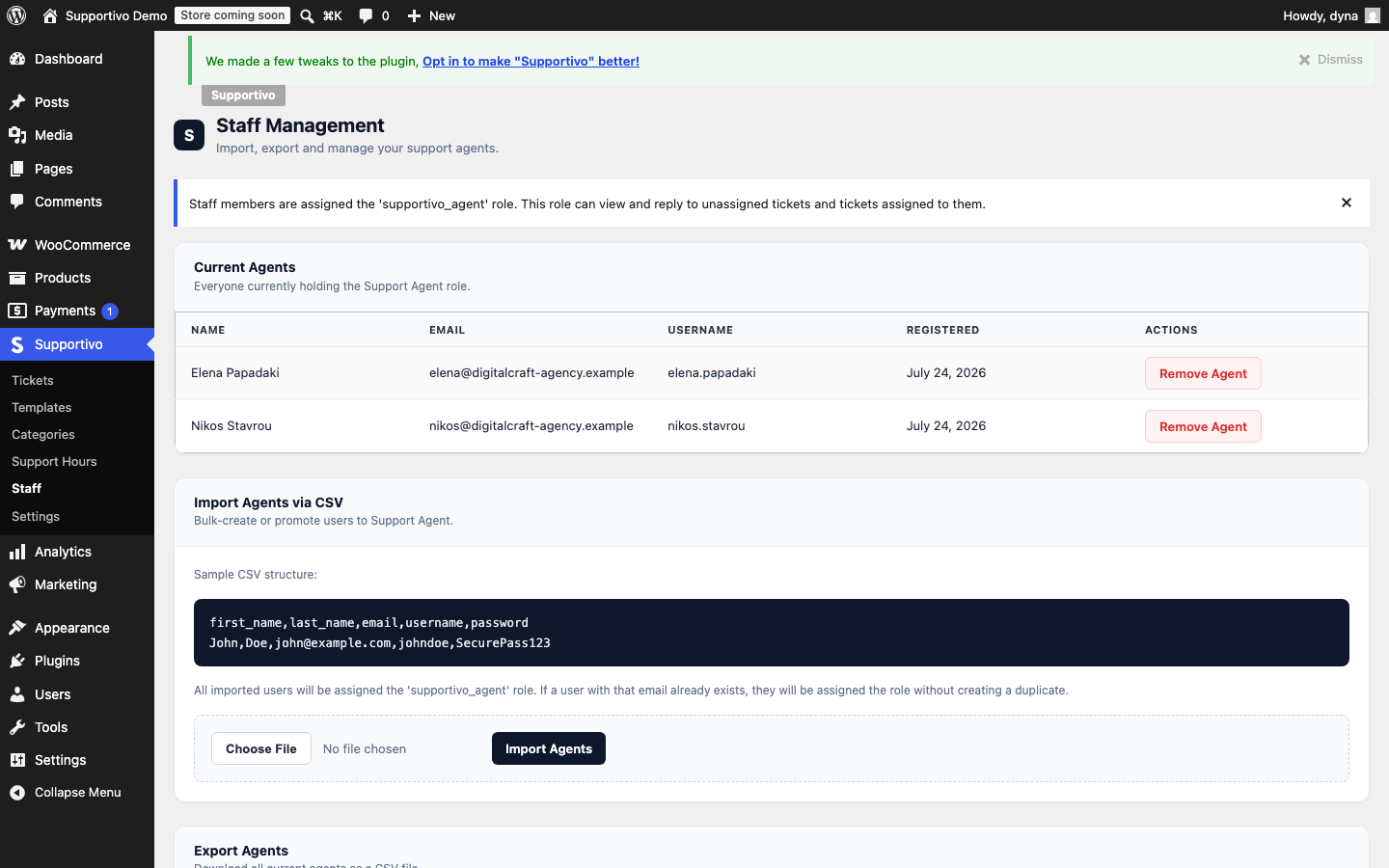Open the Analytics menu label
The image size is (1389, 868).
pyautogui.click(x=63, y=552)
